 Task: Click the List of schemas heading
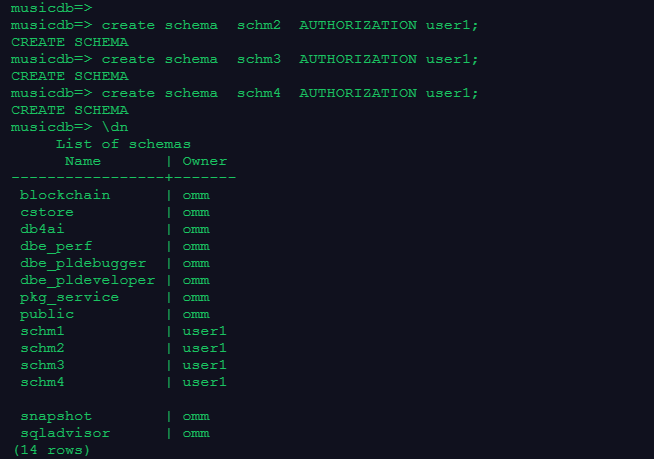coord(123,144)
